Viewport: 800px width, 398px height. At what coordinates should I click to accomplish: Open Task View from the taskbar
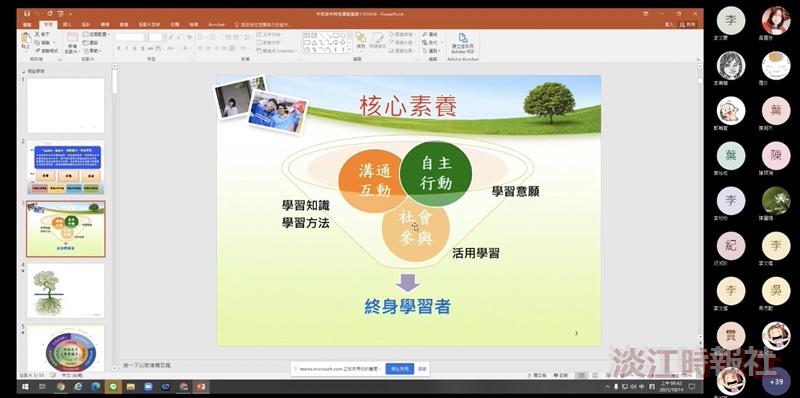43,387
